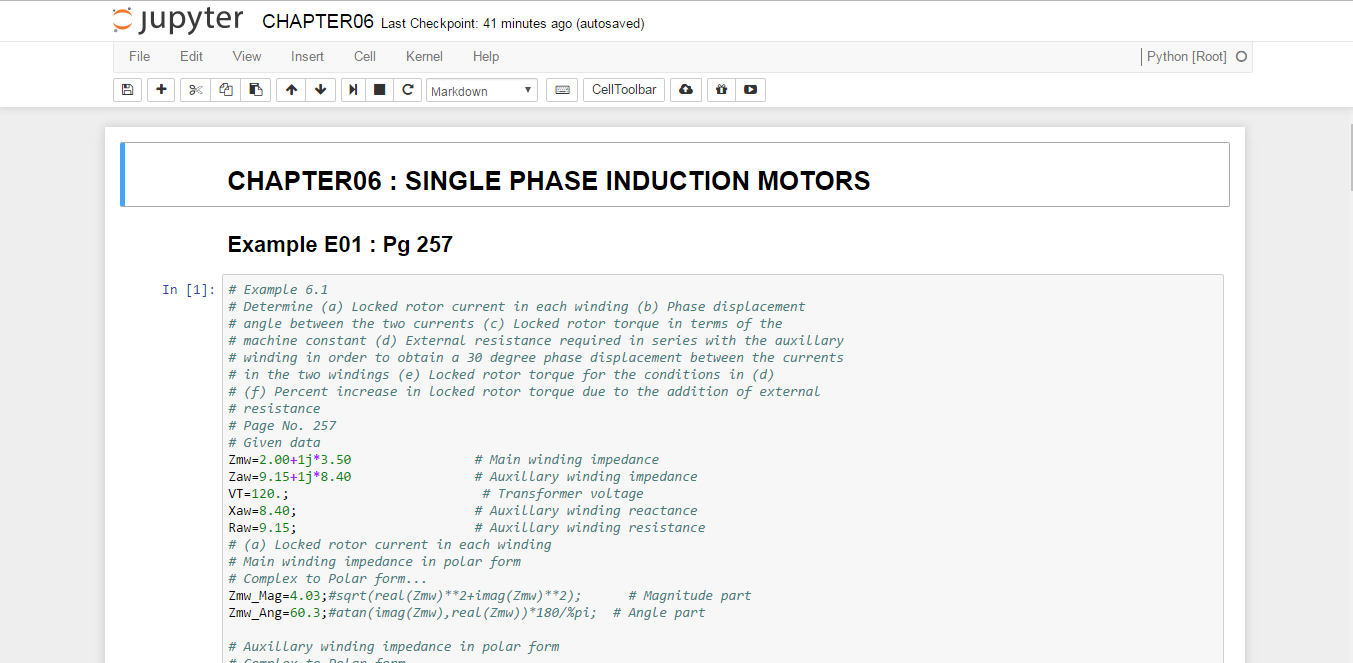Move selected cell up arrow
The height and width of the screenshot is (663, 1353).
291,90
